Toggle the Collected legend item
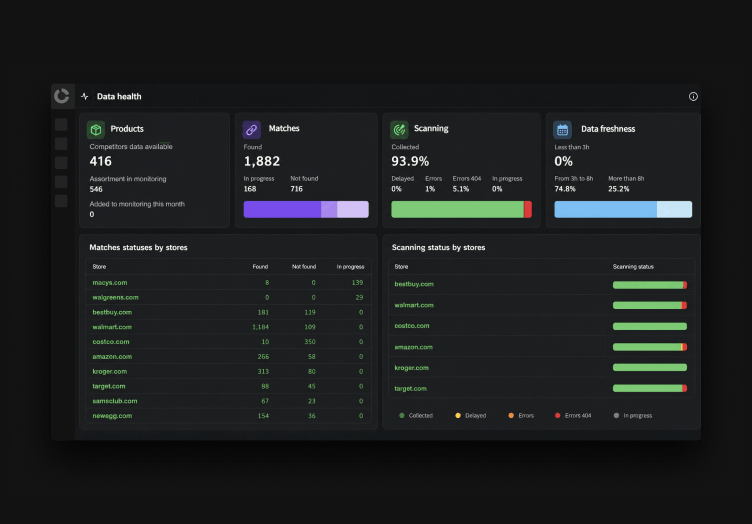This screenshot has height=524, width=752. pos(416,416)
